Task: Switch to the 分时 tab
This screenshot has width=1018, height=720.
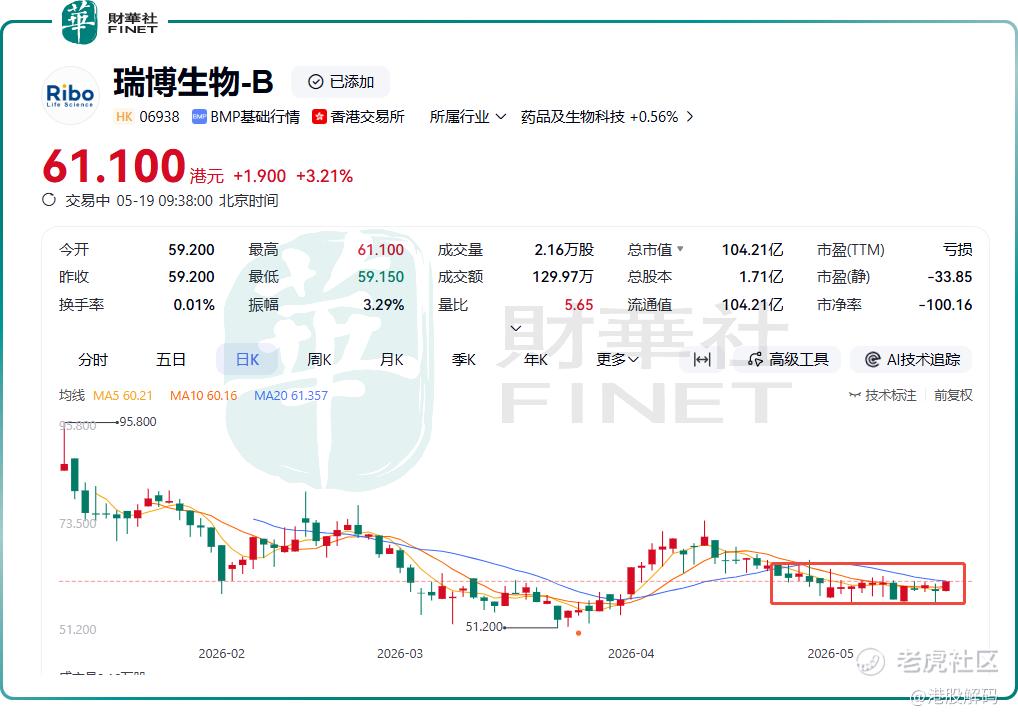Action: tap(93, 360)
